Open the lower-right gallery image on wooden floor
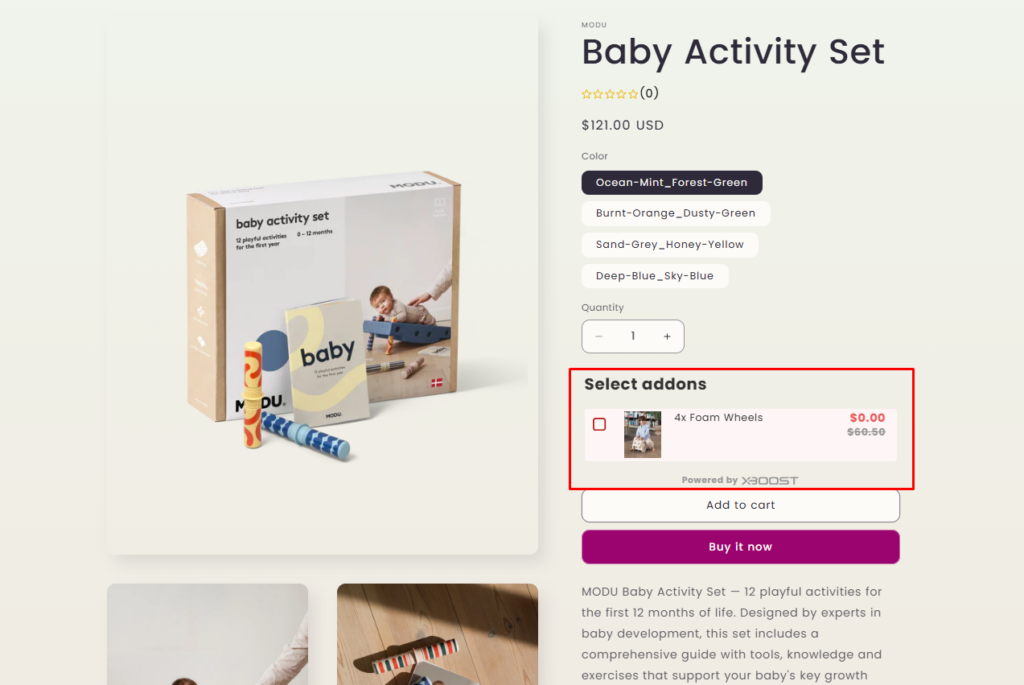 (x=437, y=634)
